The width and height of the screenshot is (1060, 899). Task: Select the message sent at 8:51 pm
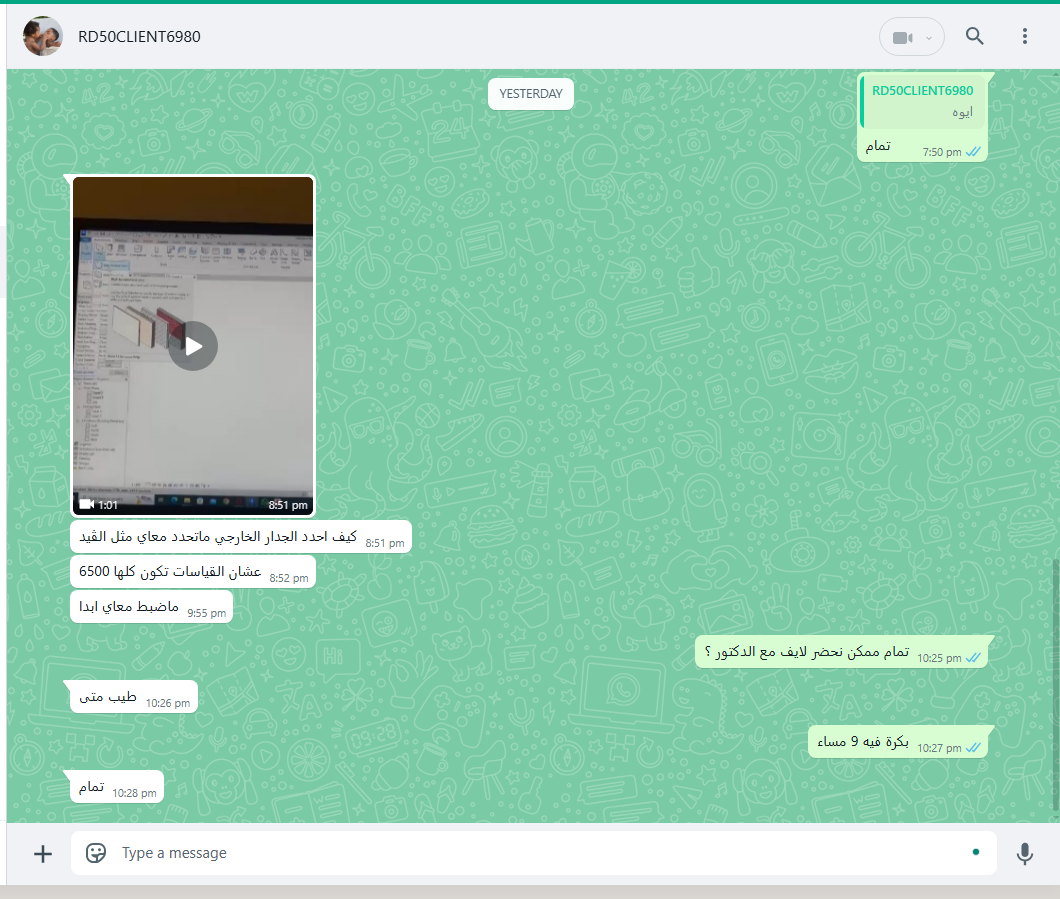[241, 537]
